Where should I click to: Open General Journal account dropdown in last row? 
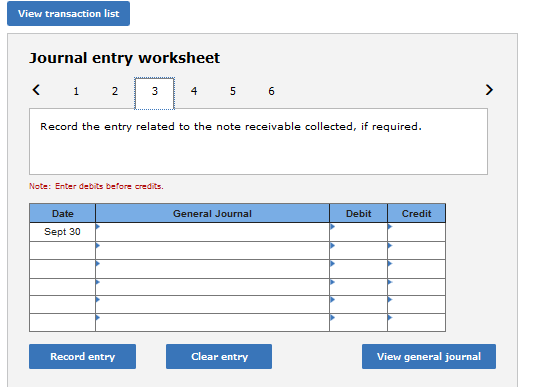[x=212, y=323]
